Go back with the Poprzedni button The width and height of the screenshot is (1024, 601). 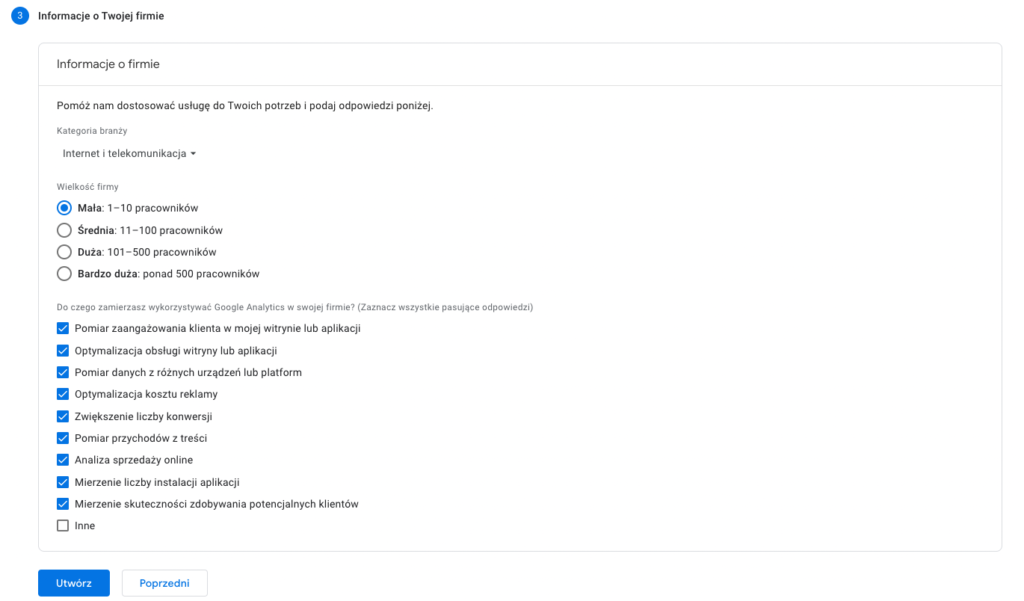tap(164, 583)
